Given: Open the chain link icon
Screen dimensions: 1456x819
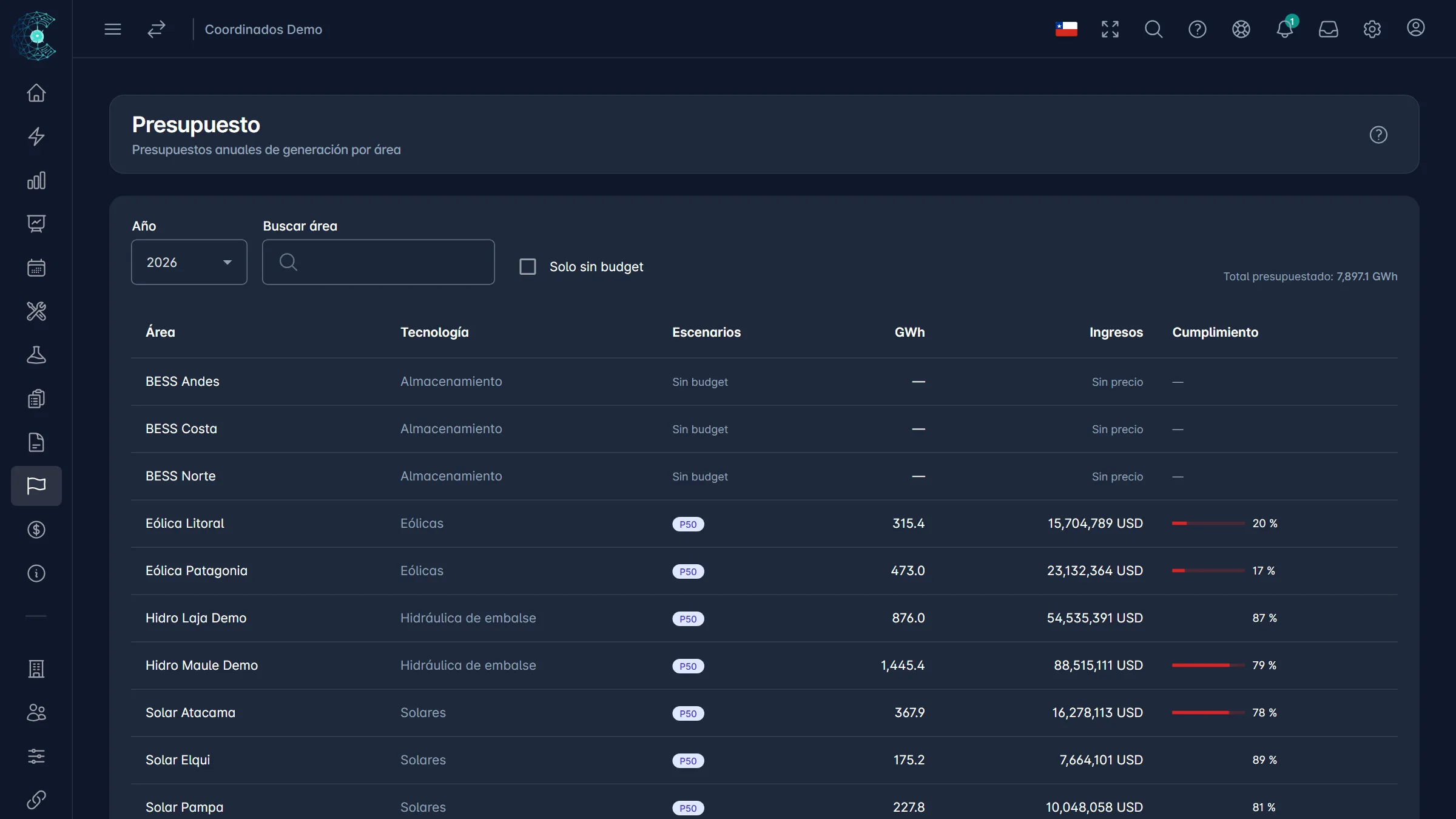Looking at the screenshot, I should [x=36, y=800].
